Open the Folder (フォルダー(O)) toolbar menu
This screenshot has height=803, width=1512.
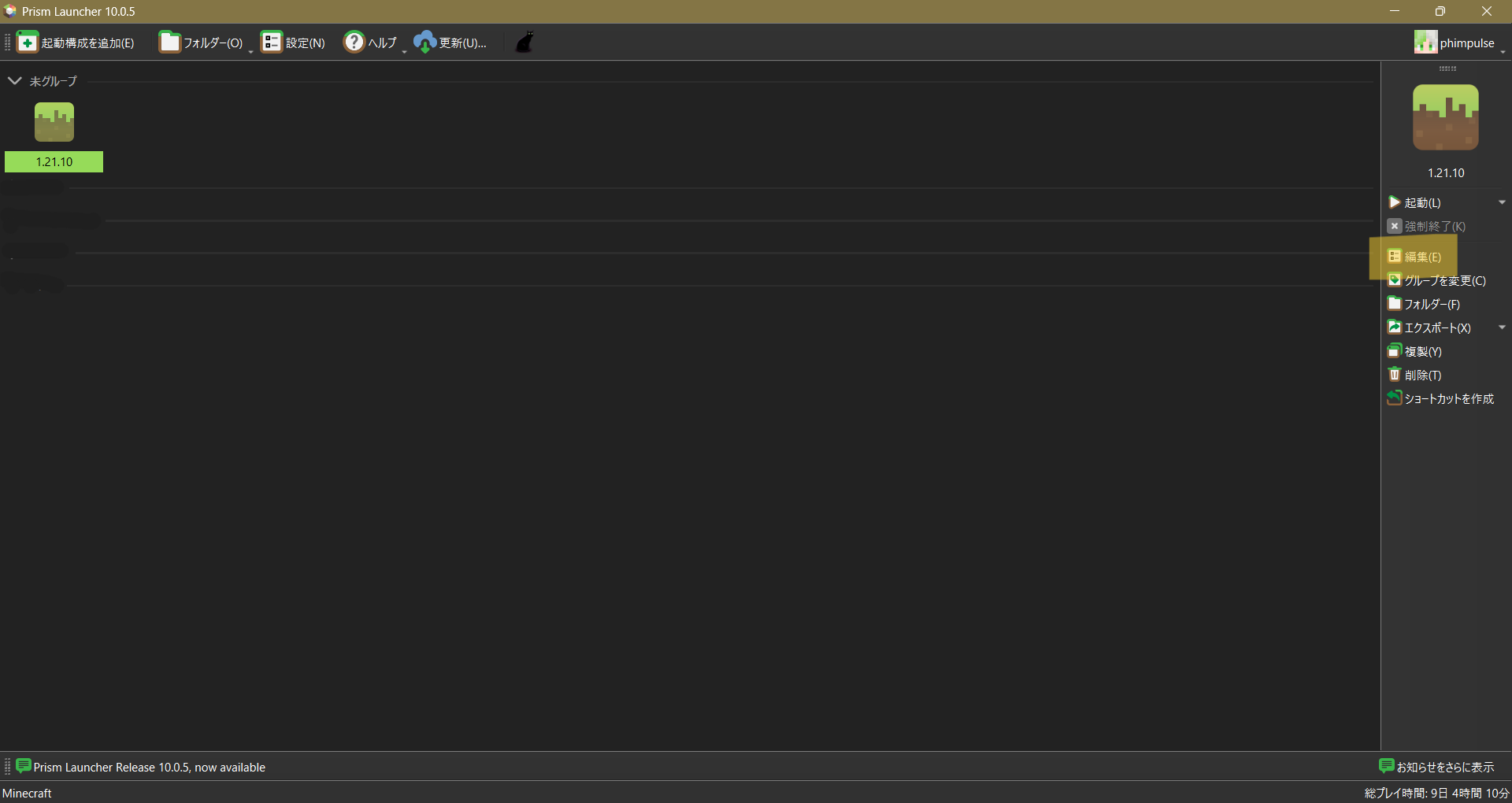pos(202,43)
